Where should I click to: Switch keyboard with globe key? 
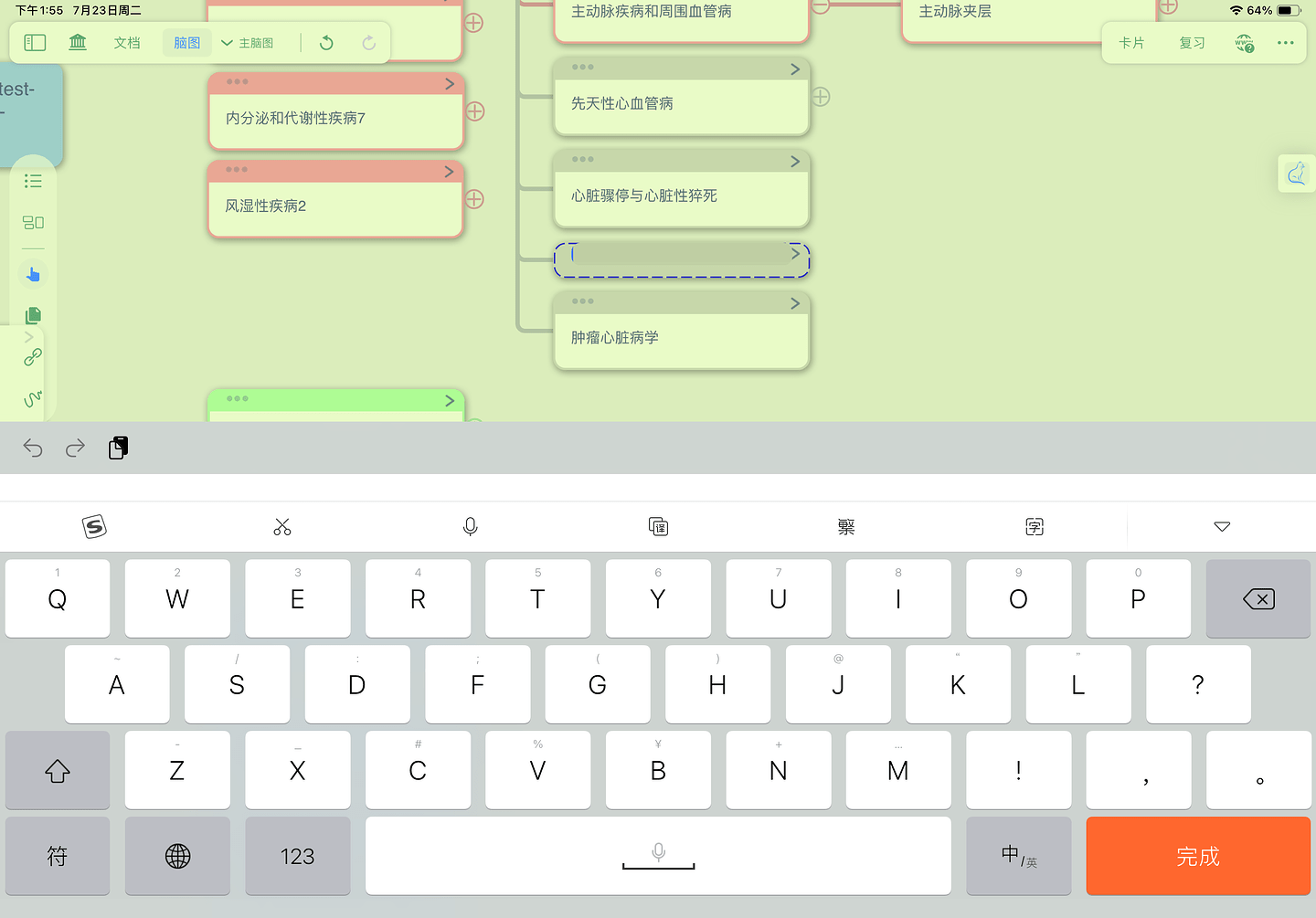tap(177, 856)
